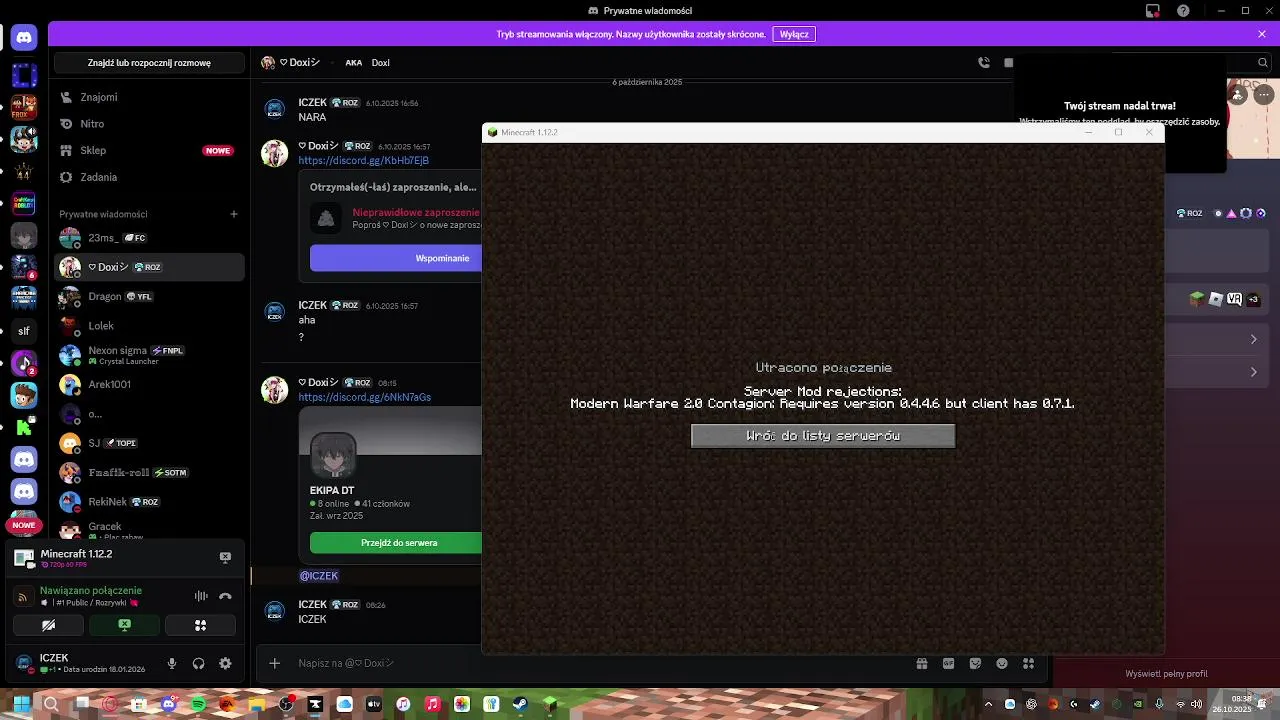Screen dimensions: 1280x720
Task: Open Discord user settings gear
Action: point(225,663)
